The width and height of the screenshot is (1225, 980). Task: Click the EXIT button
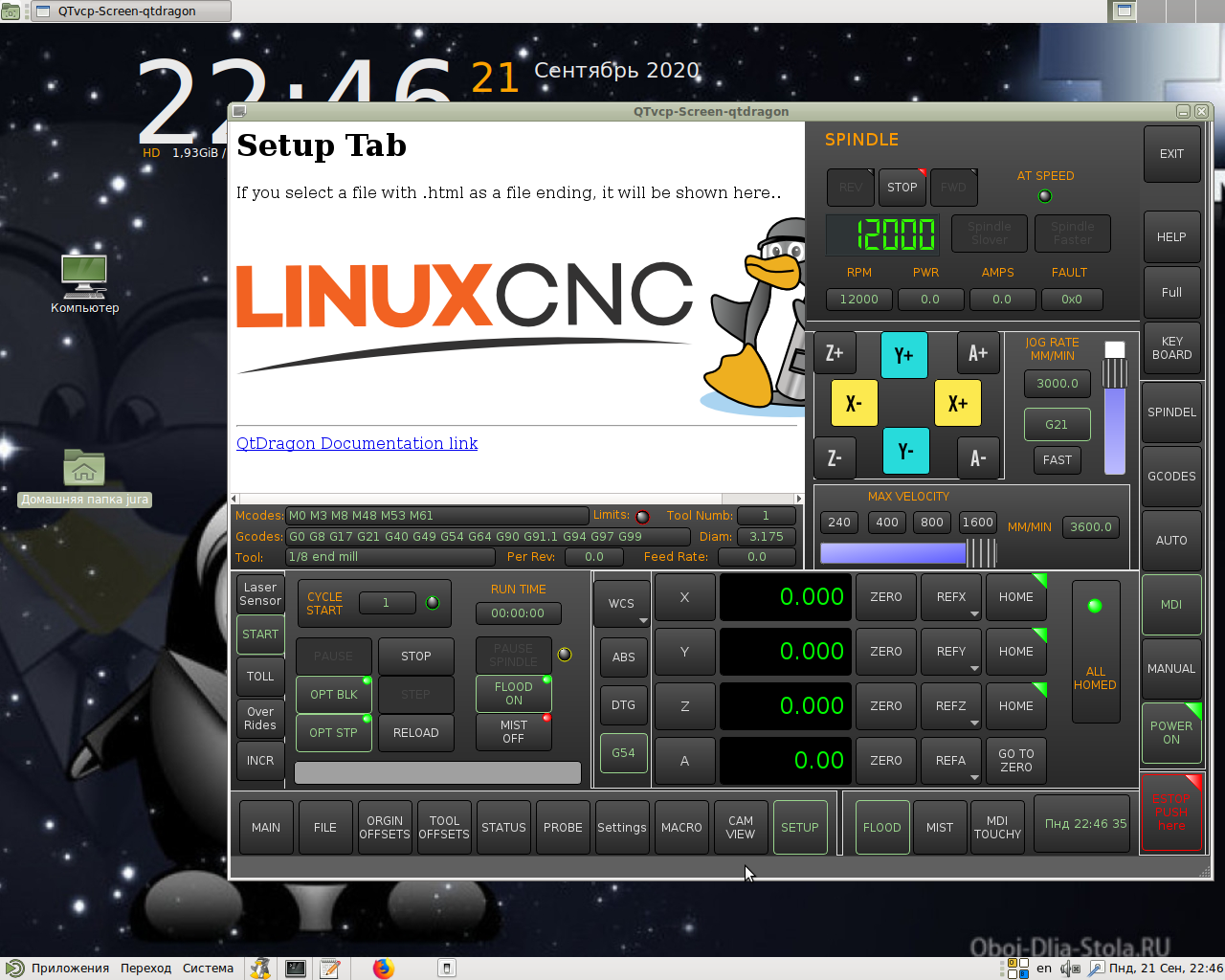(x=1171, y=154)
